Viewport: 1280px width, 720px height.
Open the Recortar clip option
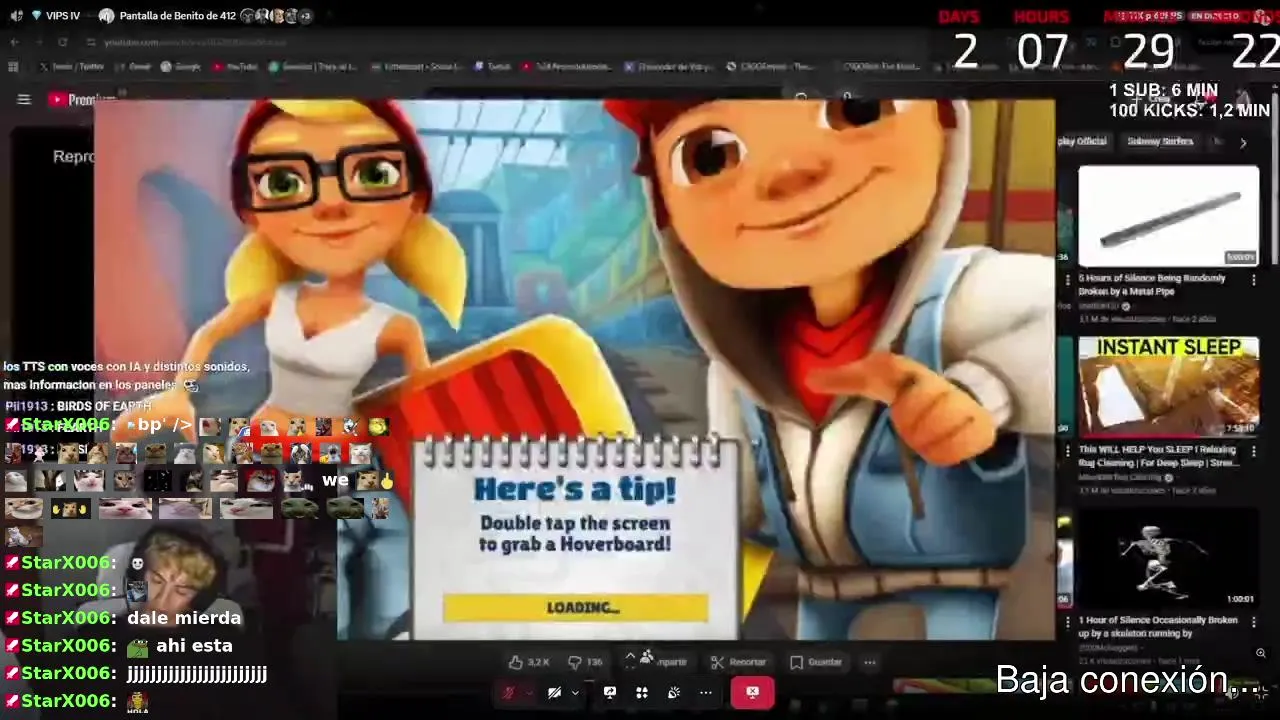[x=738, y=662]
